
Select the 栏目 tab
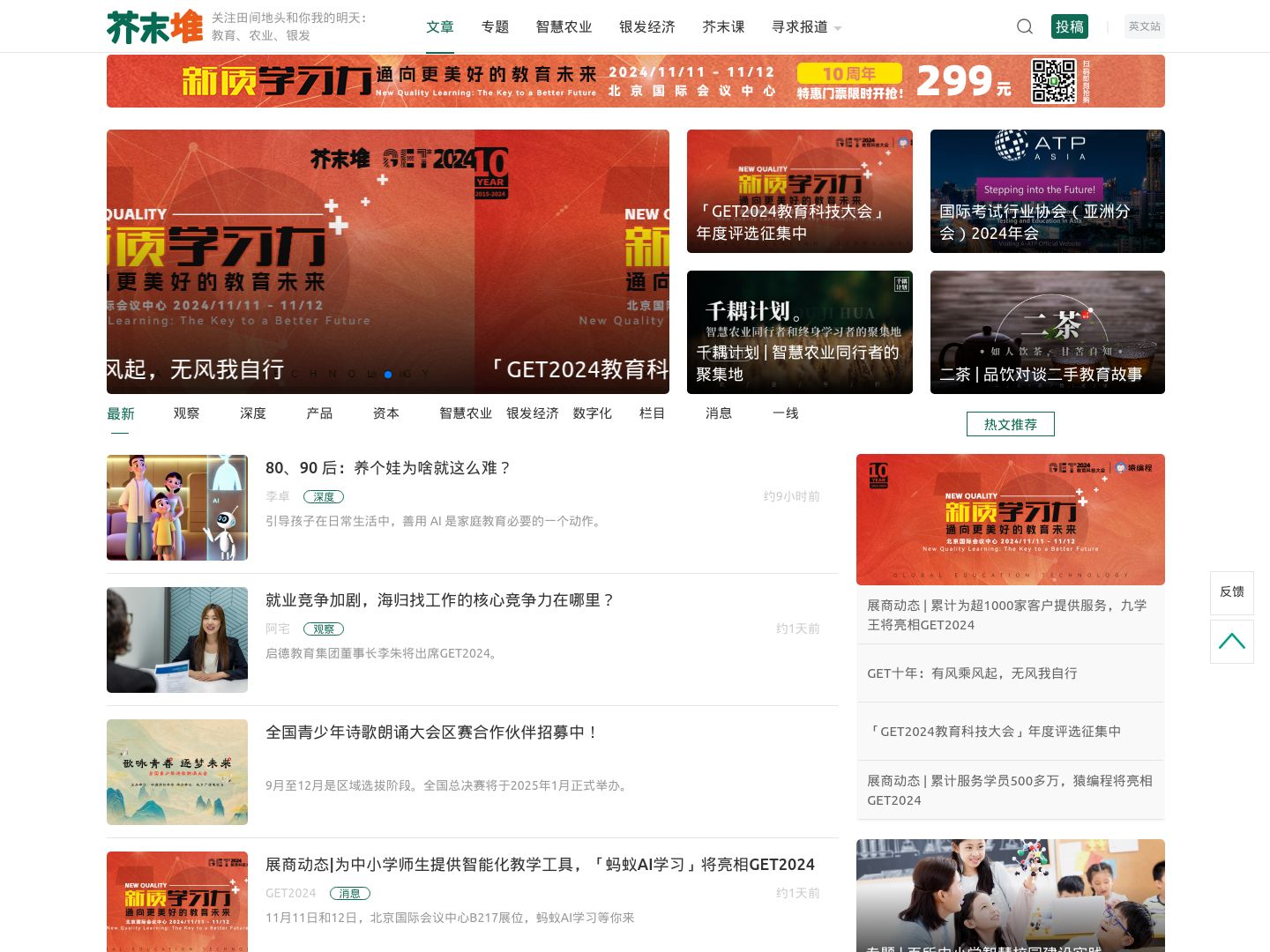pyautogui.click(x=653, y=413)
